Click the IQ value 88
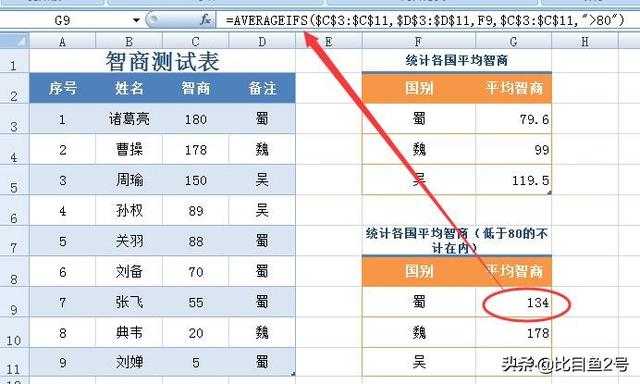The width and height of the screenshot is (640, 384). point(196,241)
